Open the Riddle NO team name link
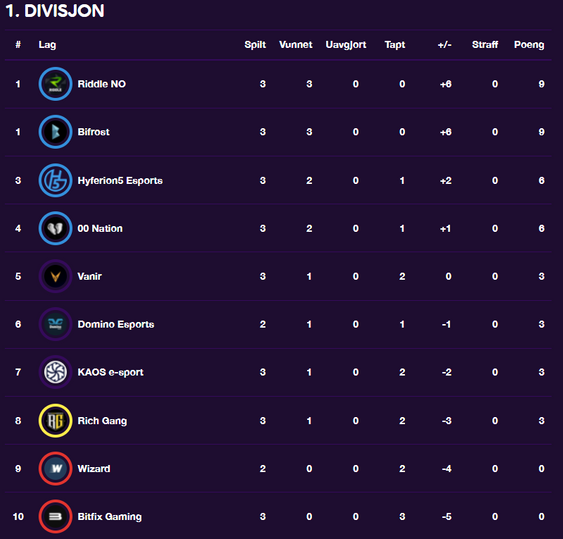This screenshot has height=539, width=563. tap(102, 84)
